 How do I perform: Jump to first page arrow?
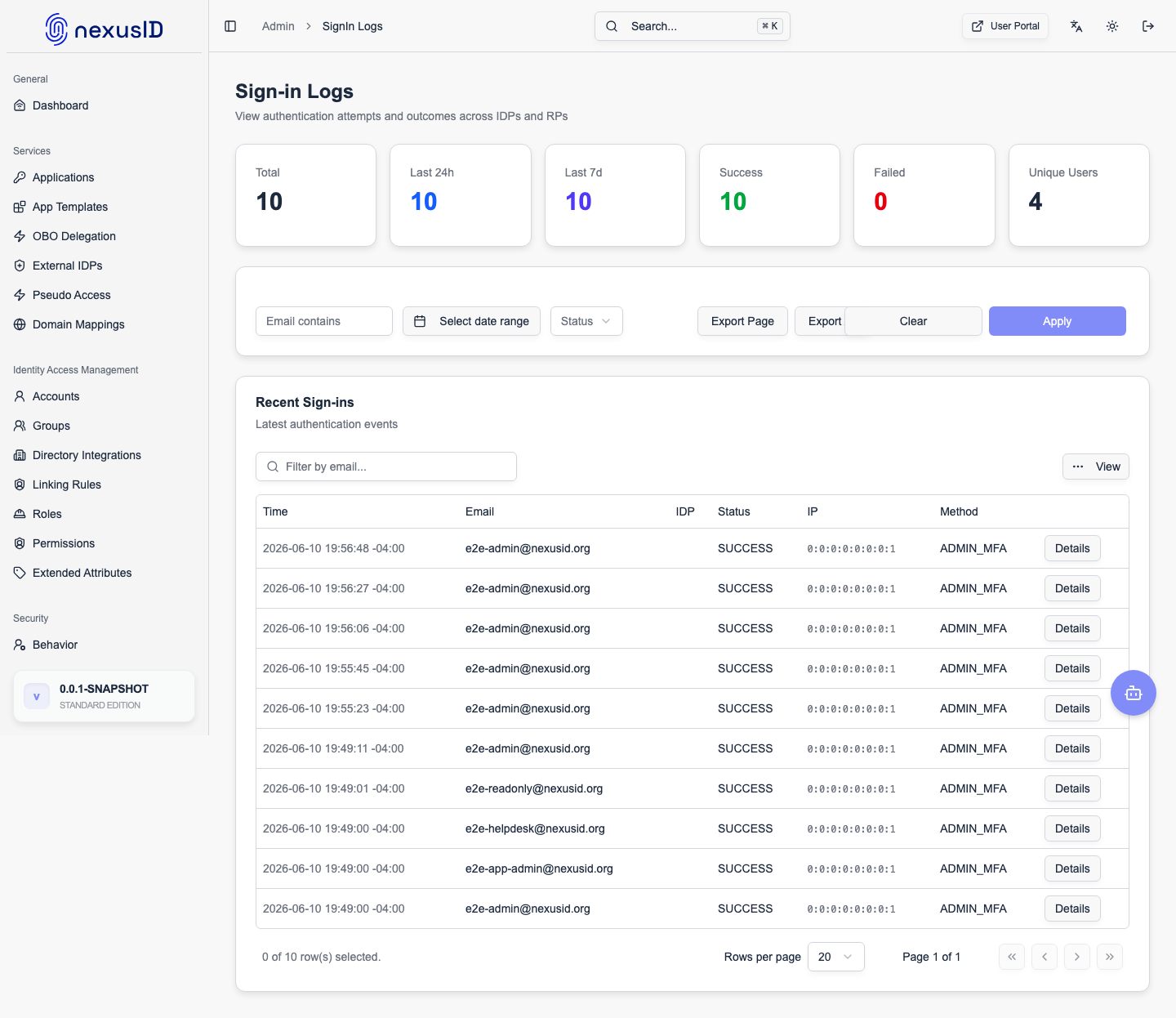[1012, 957]
